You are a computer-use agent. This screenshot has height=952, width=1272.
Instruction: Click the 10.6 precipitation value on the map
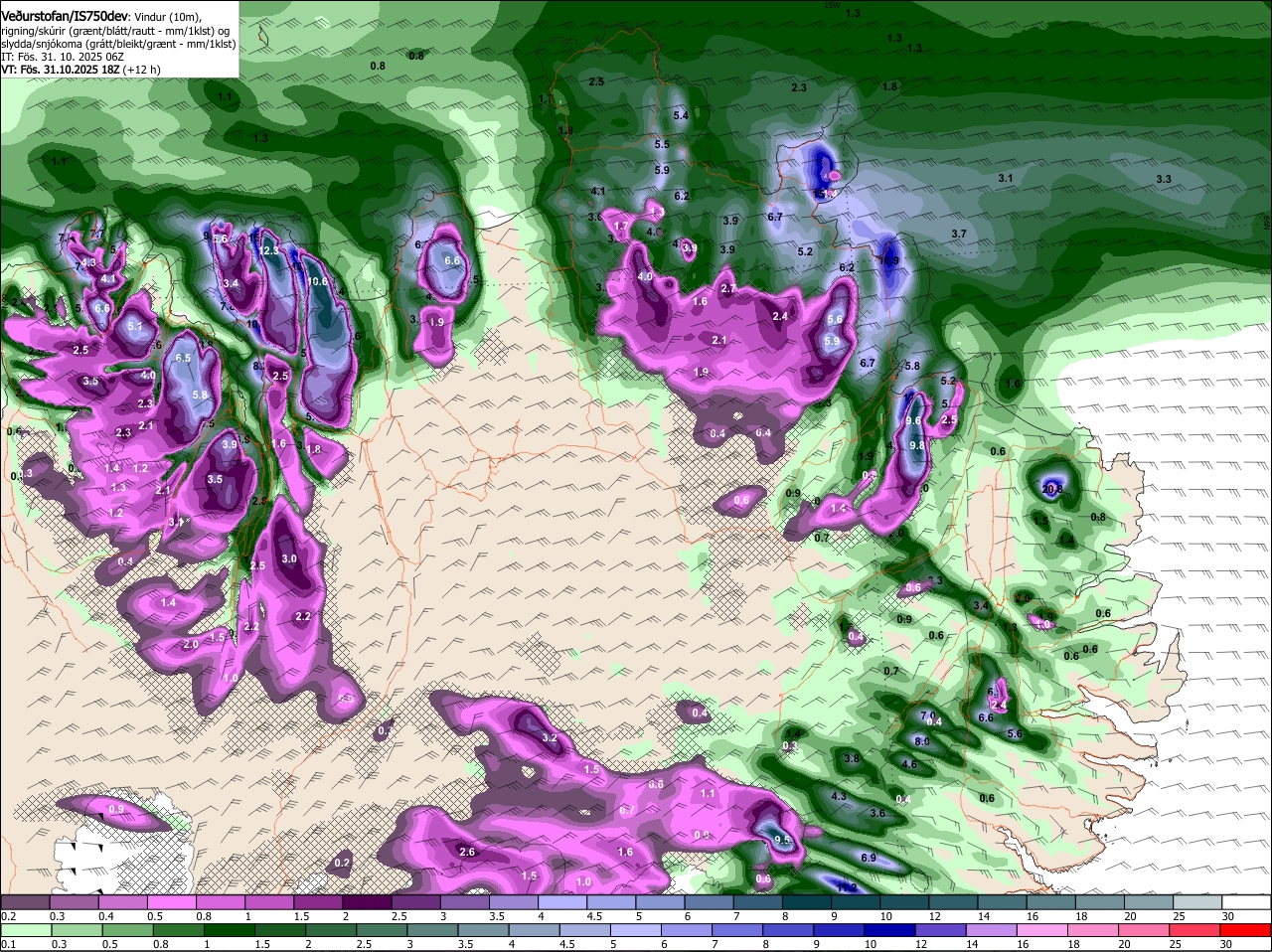click(x=318, y=281)
